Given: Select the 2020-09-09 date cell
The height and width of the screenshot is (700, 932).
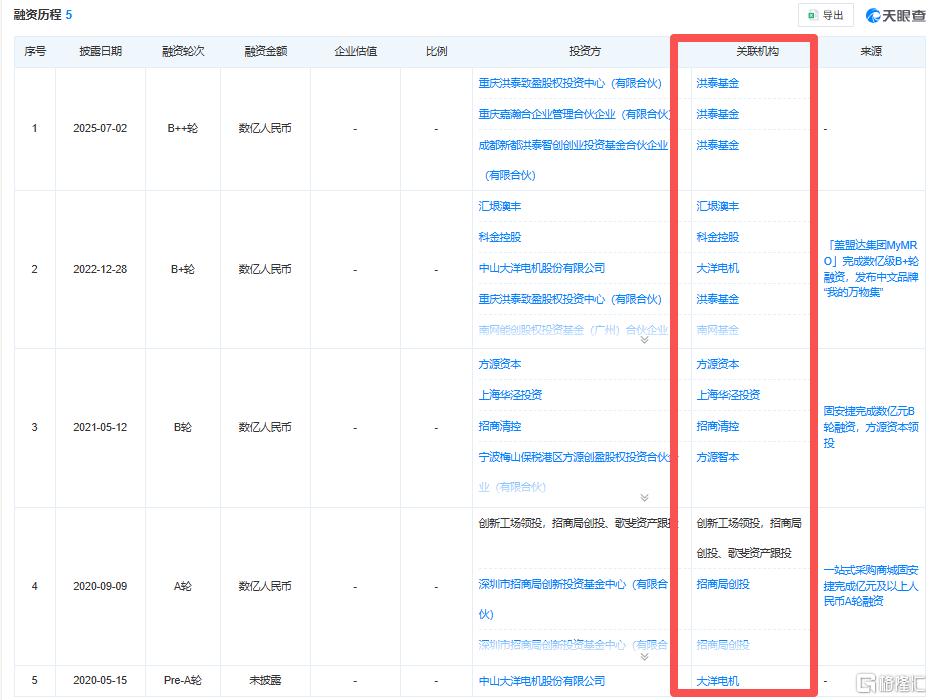Looking at the screenshot, I should point(100,586).
